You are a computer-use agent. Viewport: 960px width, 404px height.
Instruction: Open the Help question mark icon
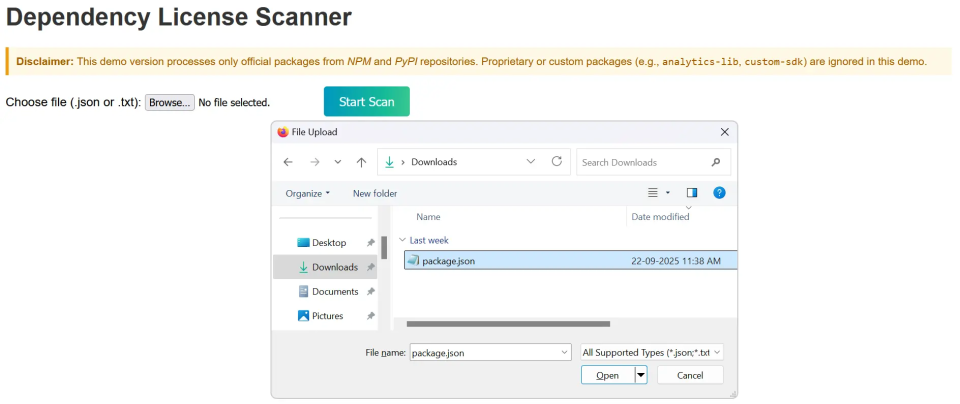[718, 193]
